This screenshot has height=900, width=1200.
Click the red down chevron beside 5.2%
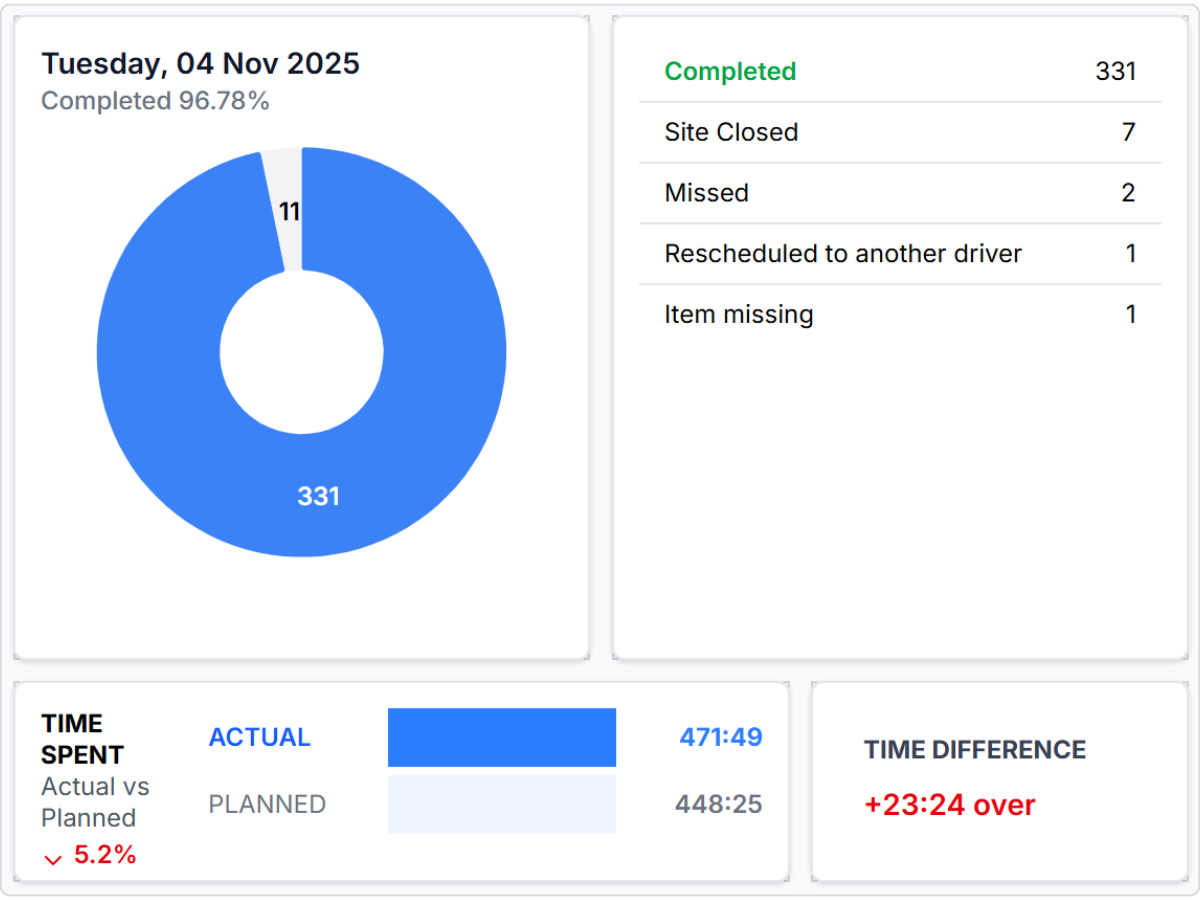point(53,859)
